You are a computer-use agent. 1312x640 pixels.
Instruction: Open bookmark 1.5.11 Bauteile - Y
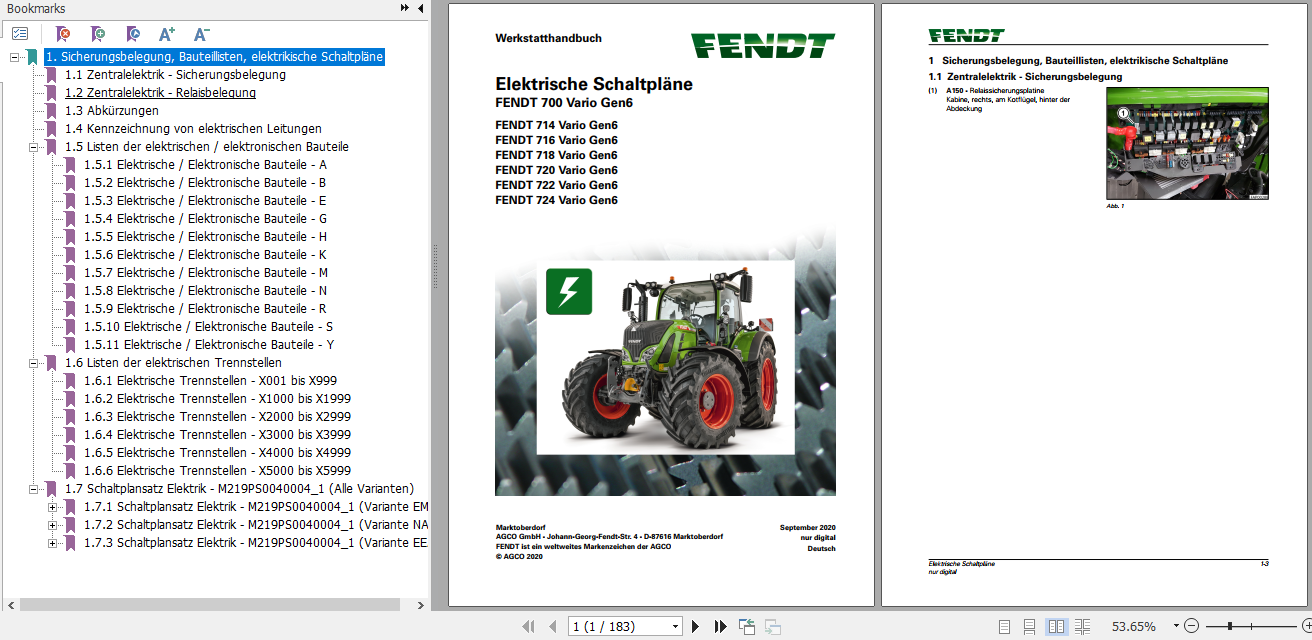pos(208,345)
